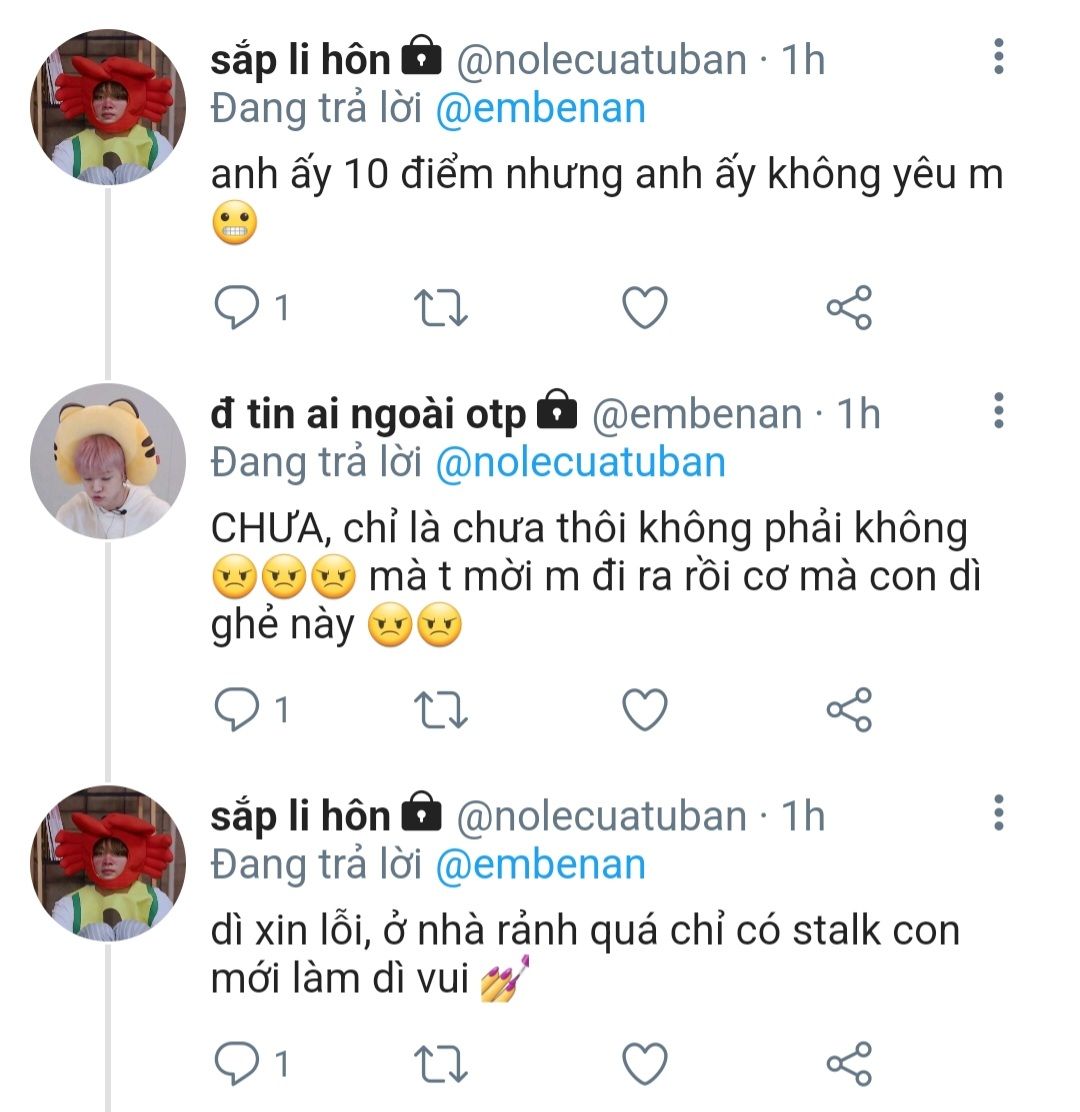
Task: Open the display name 'đ tin ai ngoài otp'
Action: (368, 413)
